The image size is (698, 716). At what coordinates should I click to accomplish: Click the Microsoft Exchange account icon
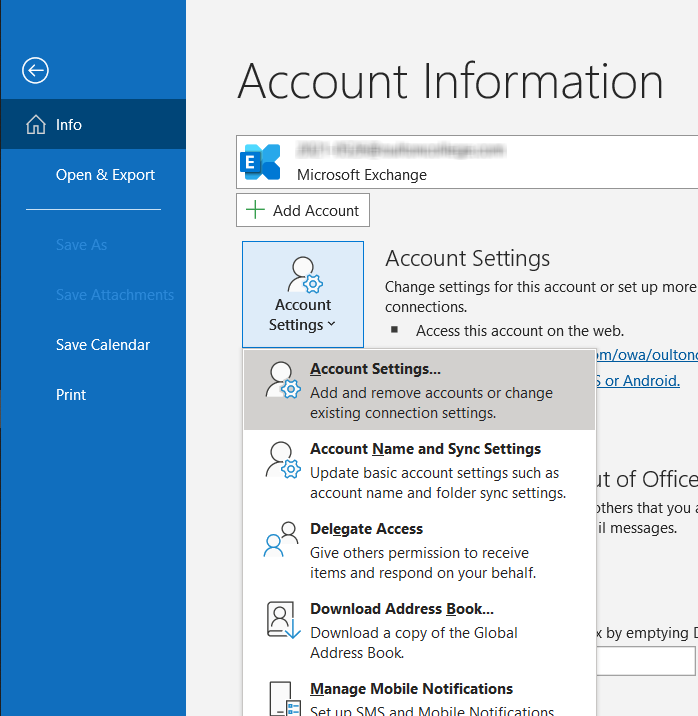[260, 162]
